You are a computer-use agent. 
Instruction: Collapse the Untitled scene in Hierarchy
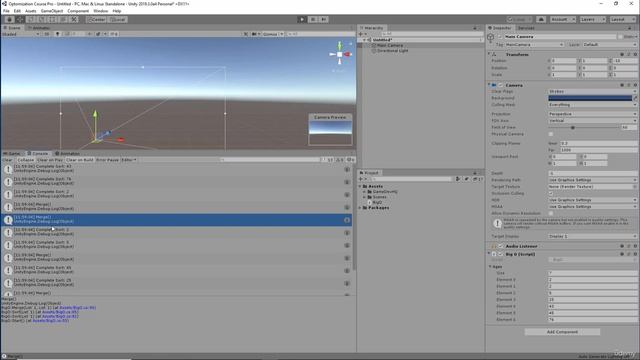pyautogui.click(x=364, y=40)
